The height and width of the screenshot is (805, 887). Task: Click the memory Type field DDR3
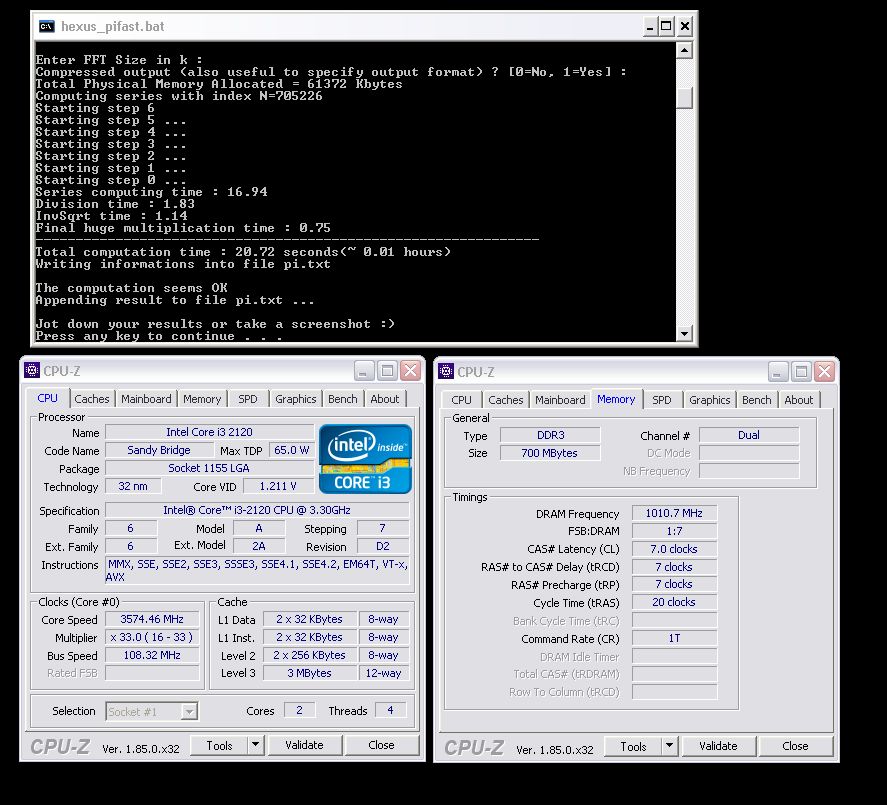click(x=550, y=435)
